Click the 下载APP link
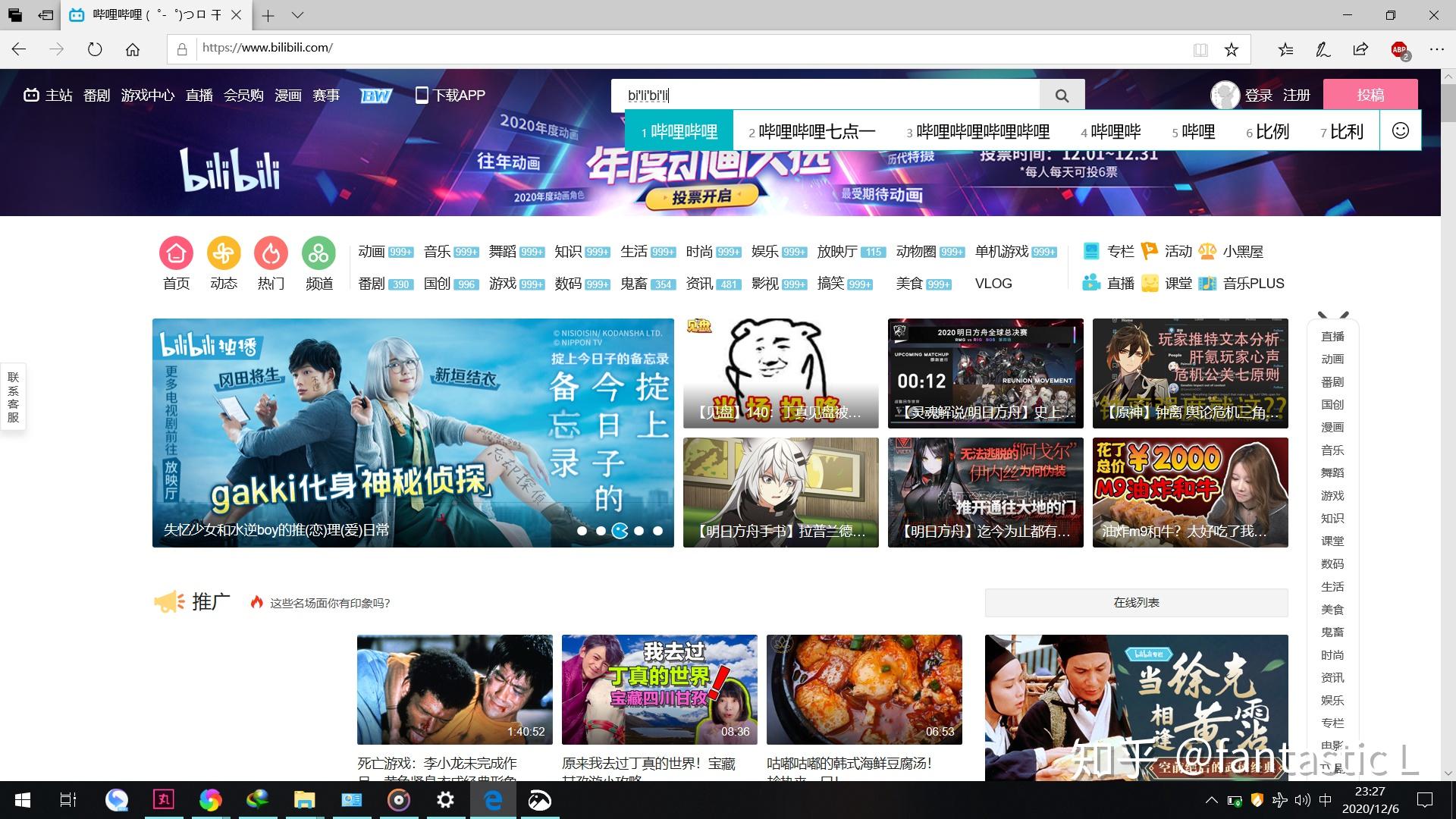 coord(450,96)
